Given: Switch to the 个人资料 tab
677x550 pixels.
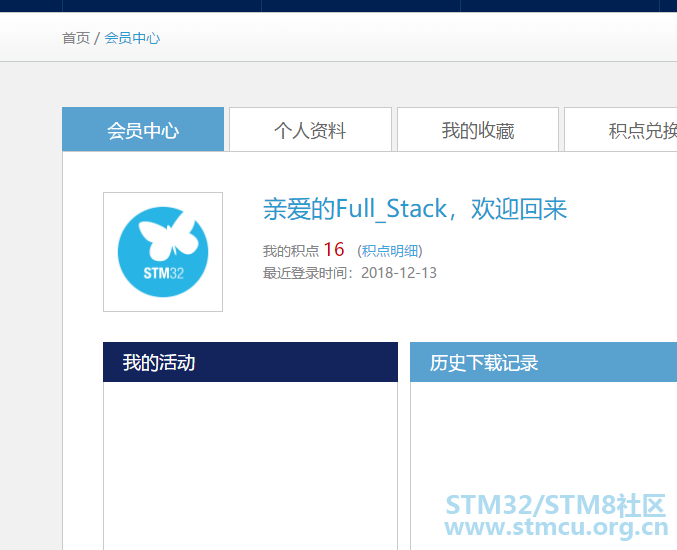Looking at the screenshot, I should (310, 130).
